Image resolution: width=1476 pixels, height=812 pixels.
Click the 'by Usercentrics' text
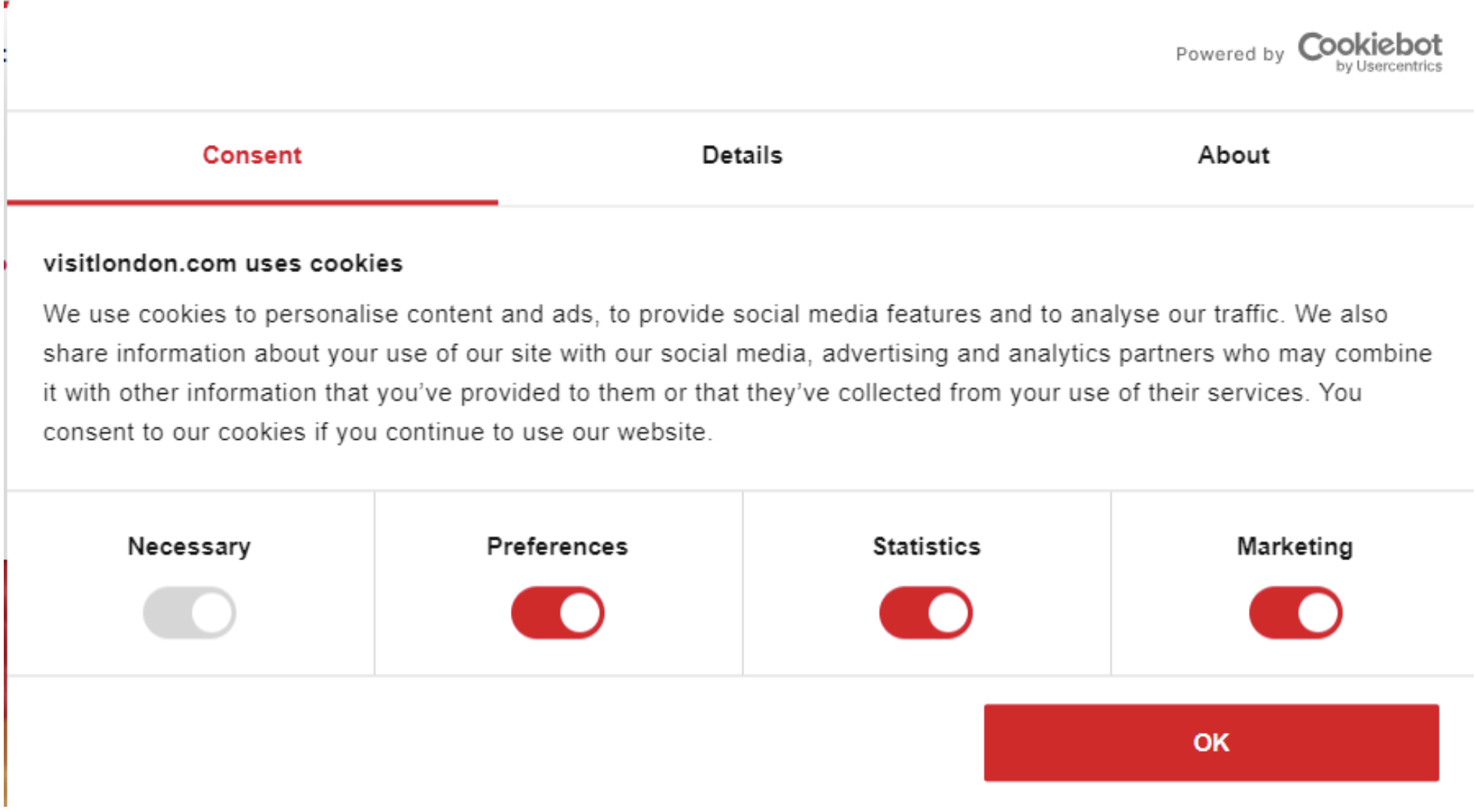pyautogui.click(x=1389, y=67)
